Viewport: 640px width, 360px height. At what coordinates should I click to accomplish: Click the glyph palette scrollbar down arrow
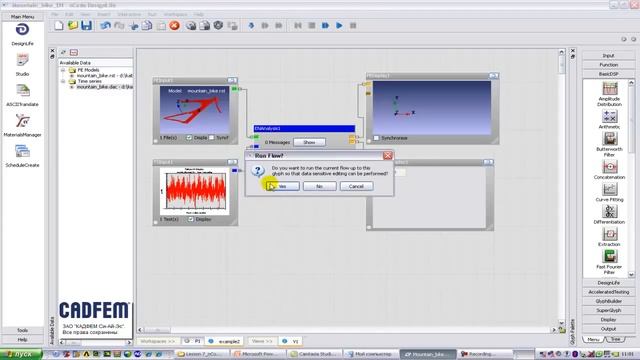click(631, 275)
